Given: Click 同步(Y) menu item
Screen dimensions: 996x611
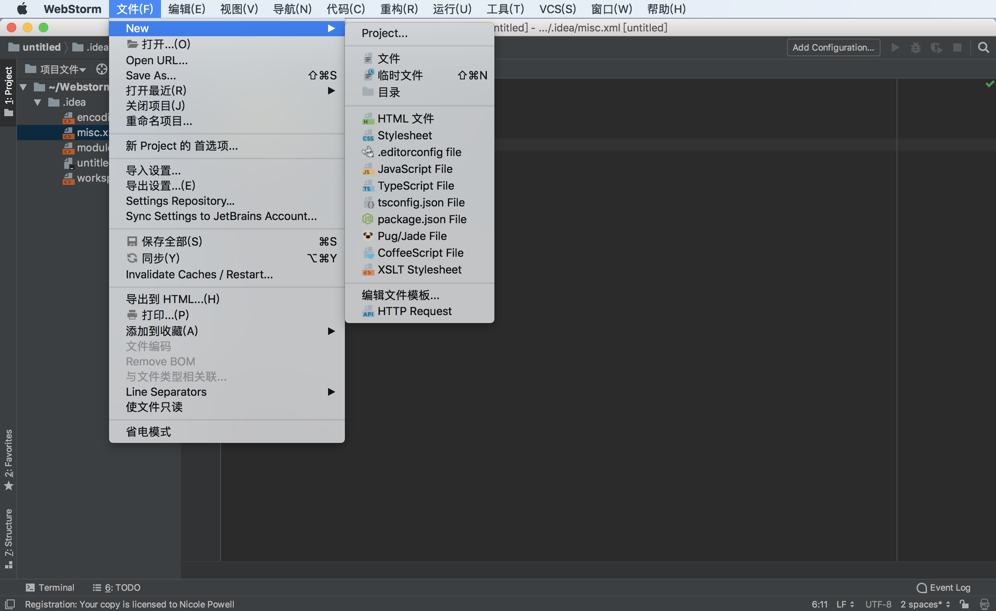Looking at the screenshot, I should 227,258.
